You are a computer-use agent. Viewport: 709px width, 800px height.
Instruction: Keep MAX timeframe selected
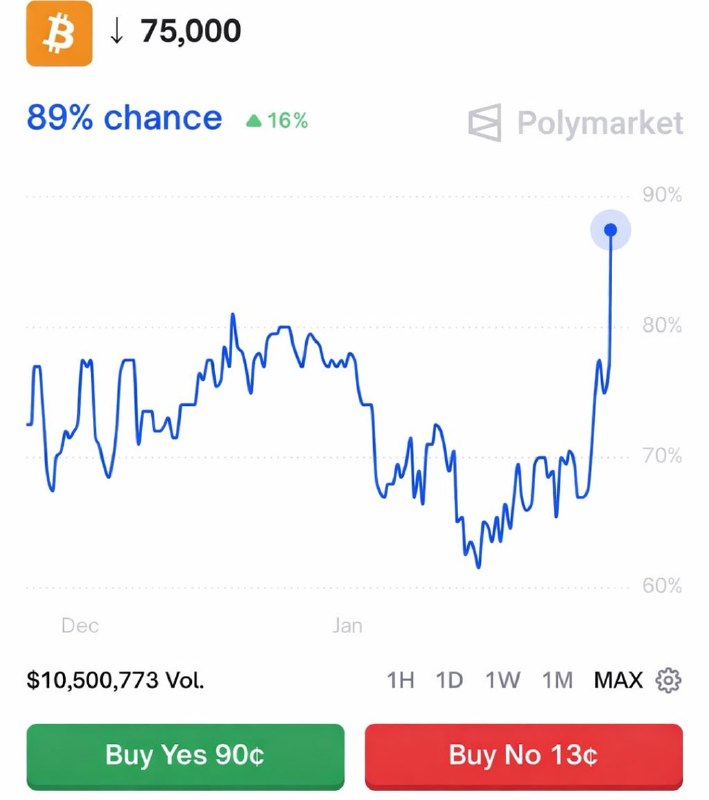click(618, 679)
